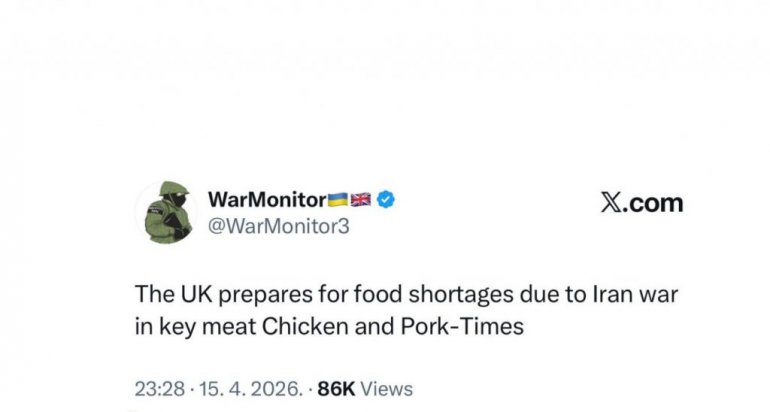Open the @WarMonitor3 handle link

pos(278,226)
